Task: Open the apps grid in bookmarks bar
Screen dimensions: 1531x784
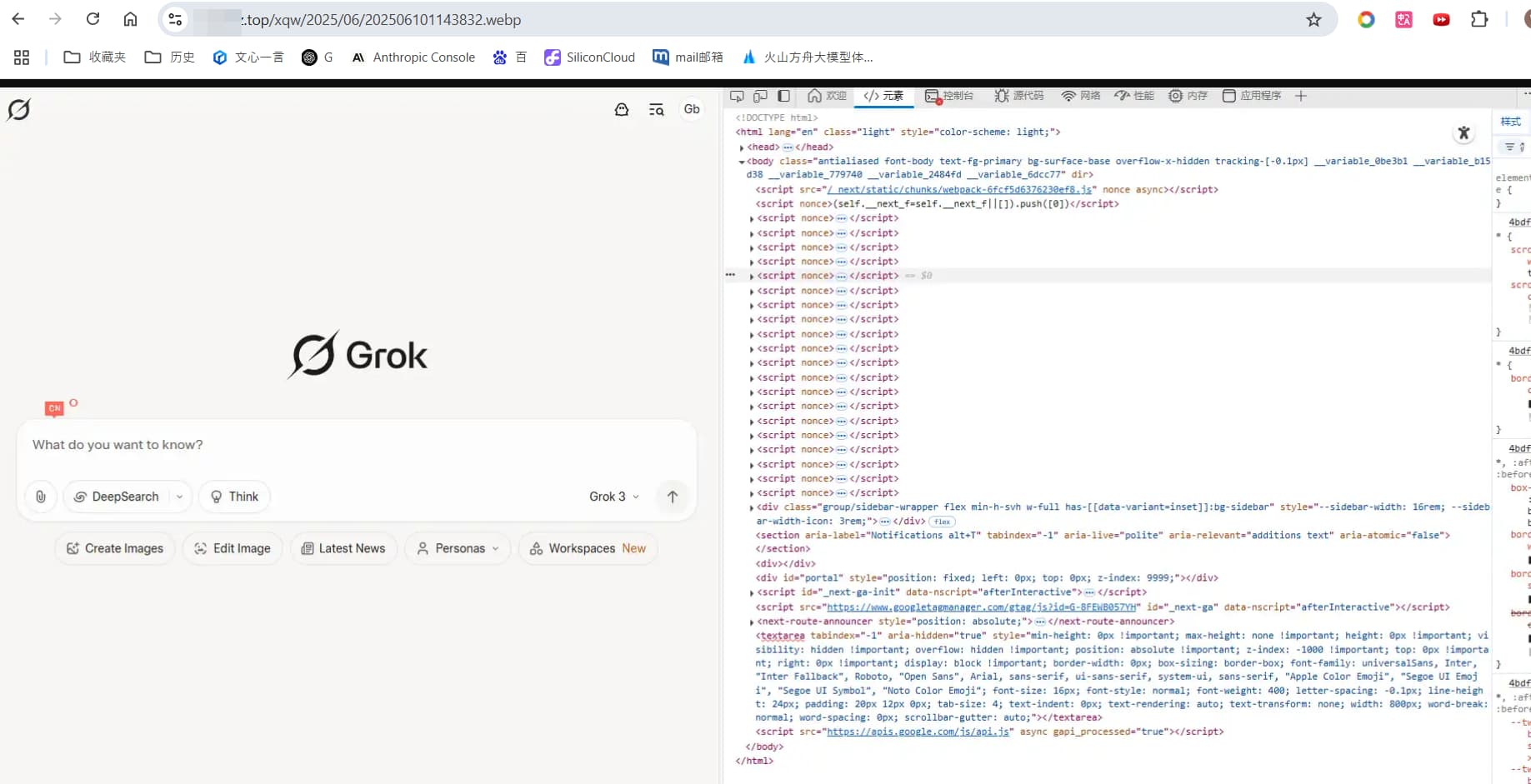Action: tap(22, 57)
